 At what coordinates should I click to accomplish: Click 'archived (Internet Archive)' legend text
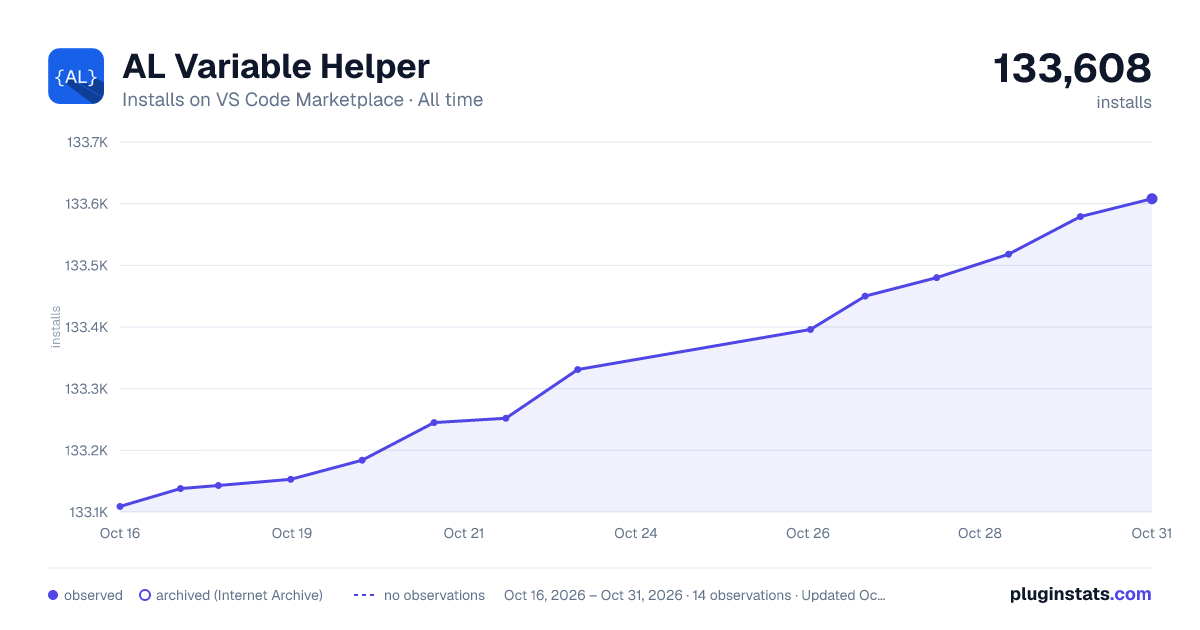[239, 595]
